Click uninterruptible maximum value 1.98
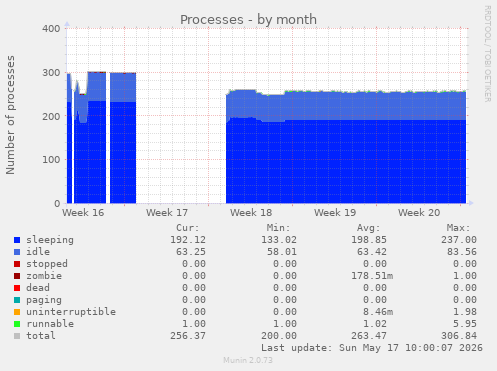 pyautogui.click(x=465, y=312)
